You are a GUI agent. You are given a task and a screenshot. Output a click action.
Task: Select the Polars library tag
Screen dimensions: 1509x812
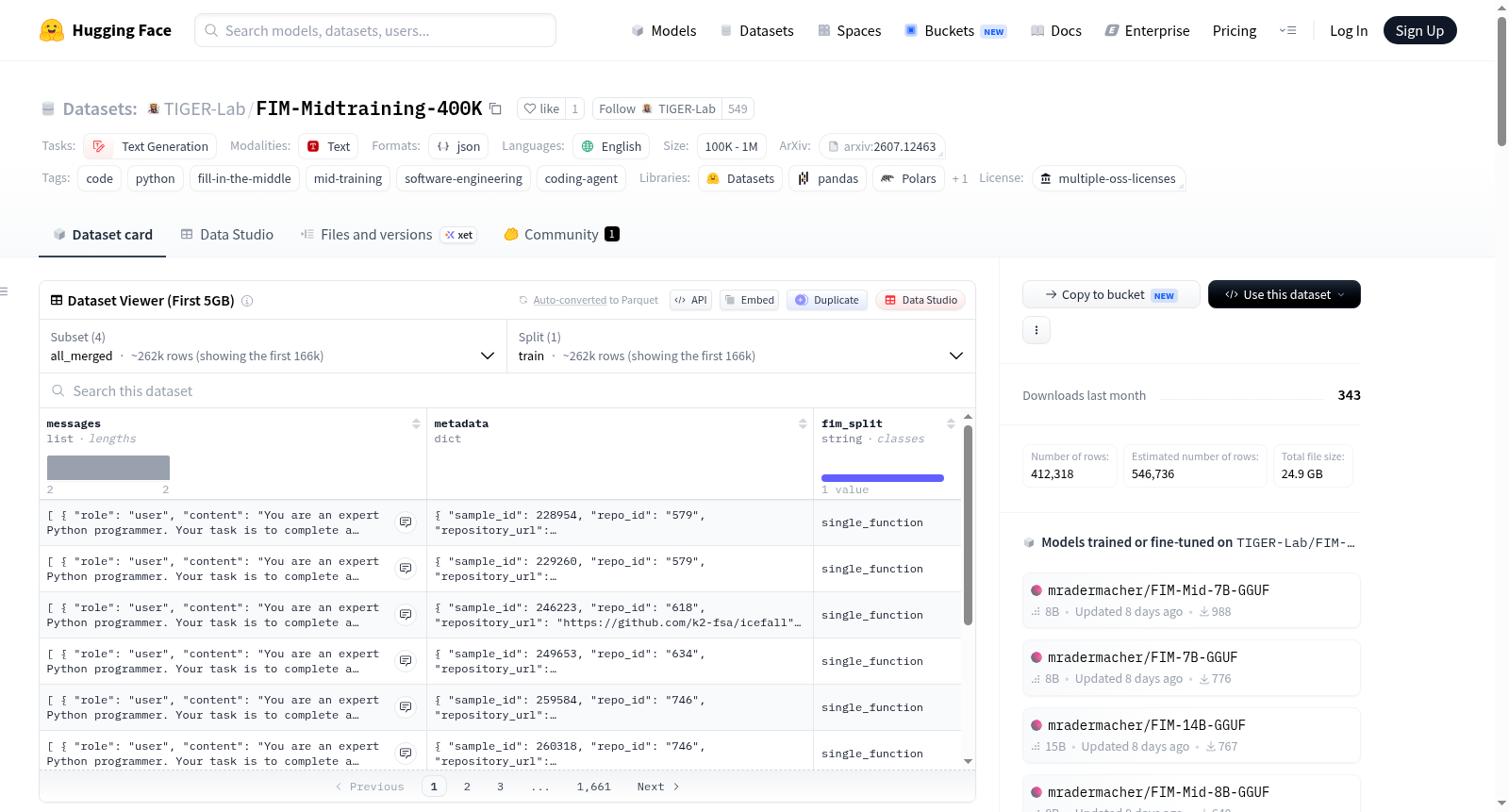click(x=908, y=178)
